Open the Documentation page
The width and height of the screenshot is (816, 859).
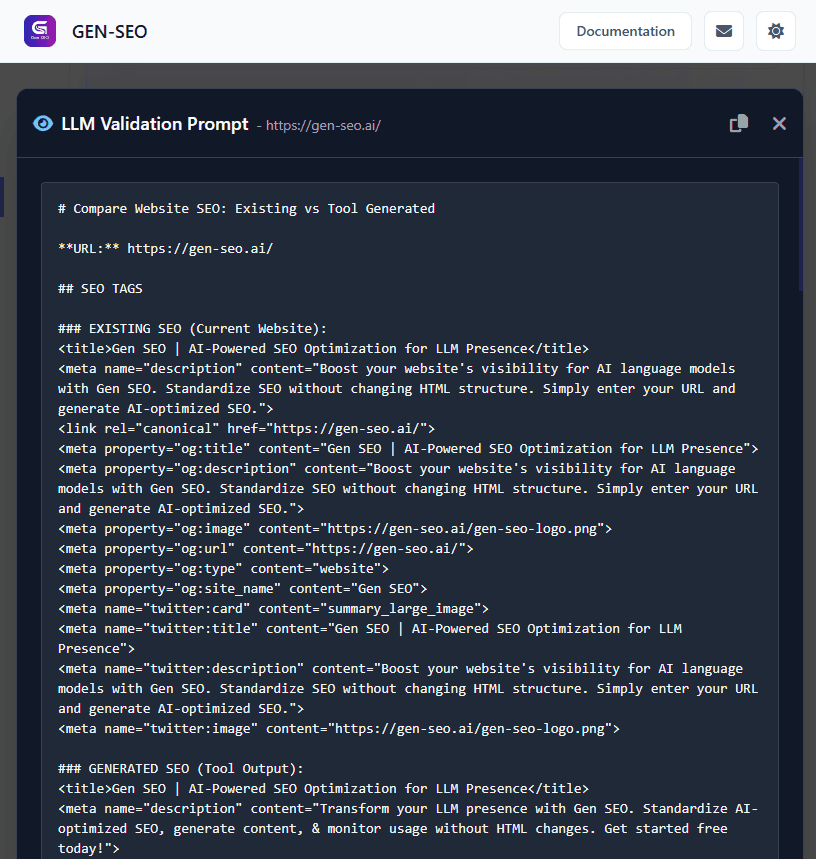click(625, 31)
